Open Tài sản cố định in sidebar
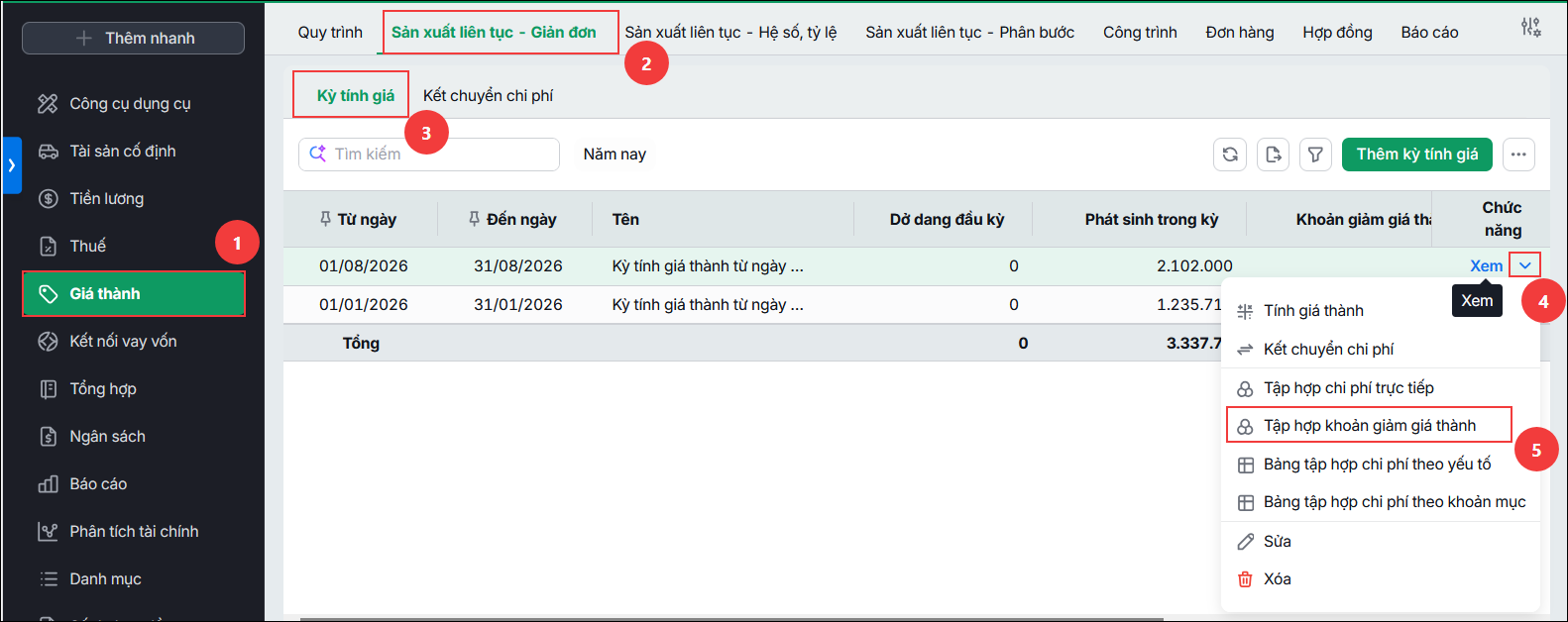 tap(123, 152)
